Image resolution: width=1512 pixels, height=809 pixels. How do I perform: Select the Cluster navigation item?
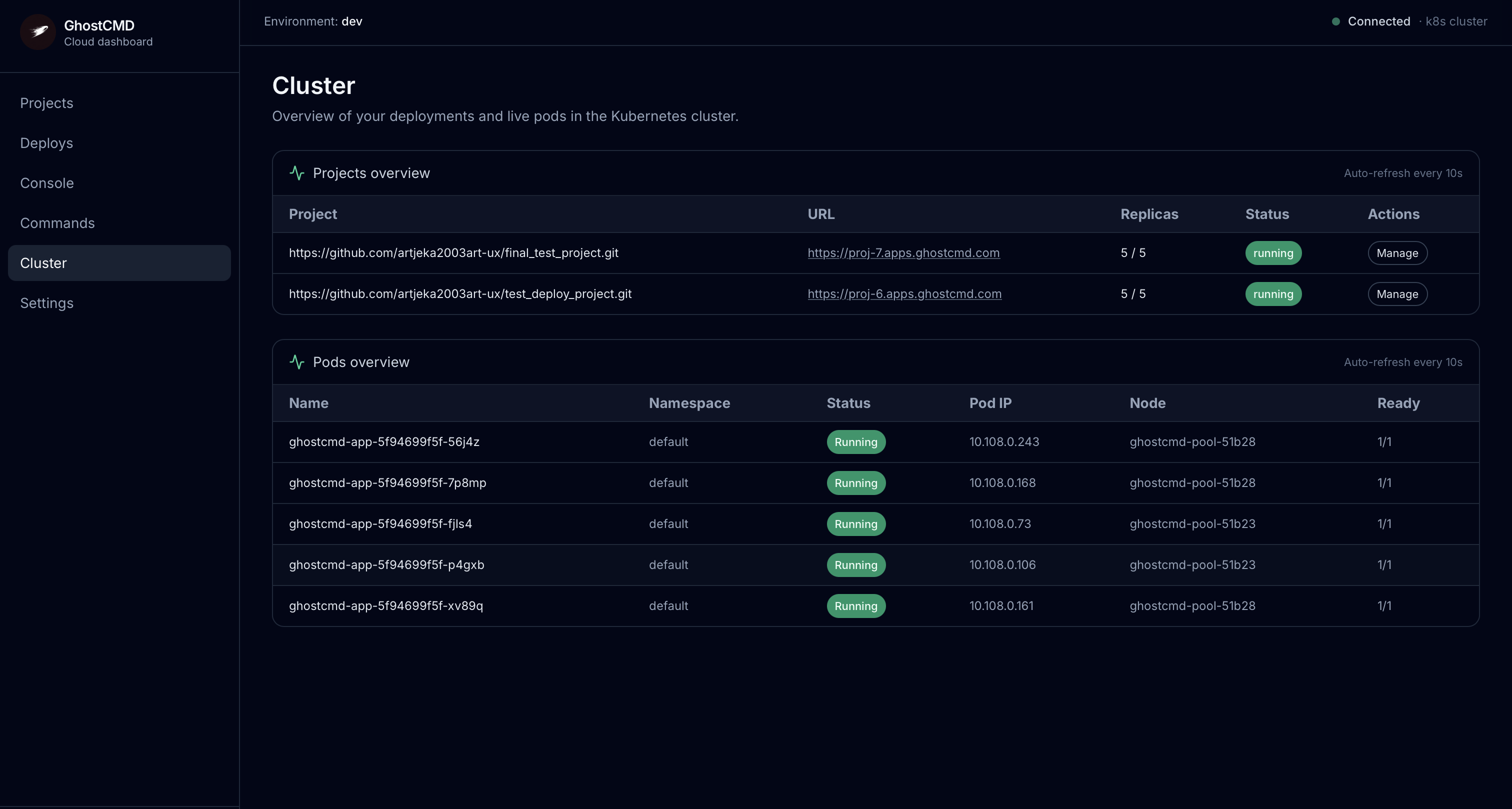pyautogui.click(x=43, y=262)
